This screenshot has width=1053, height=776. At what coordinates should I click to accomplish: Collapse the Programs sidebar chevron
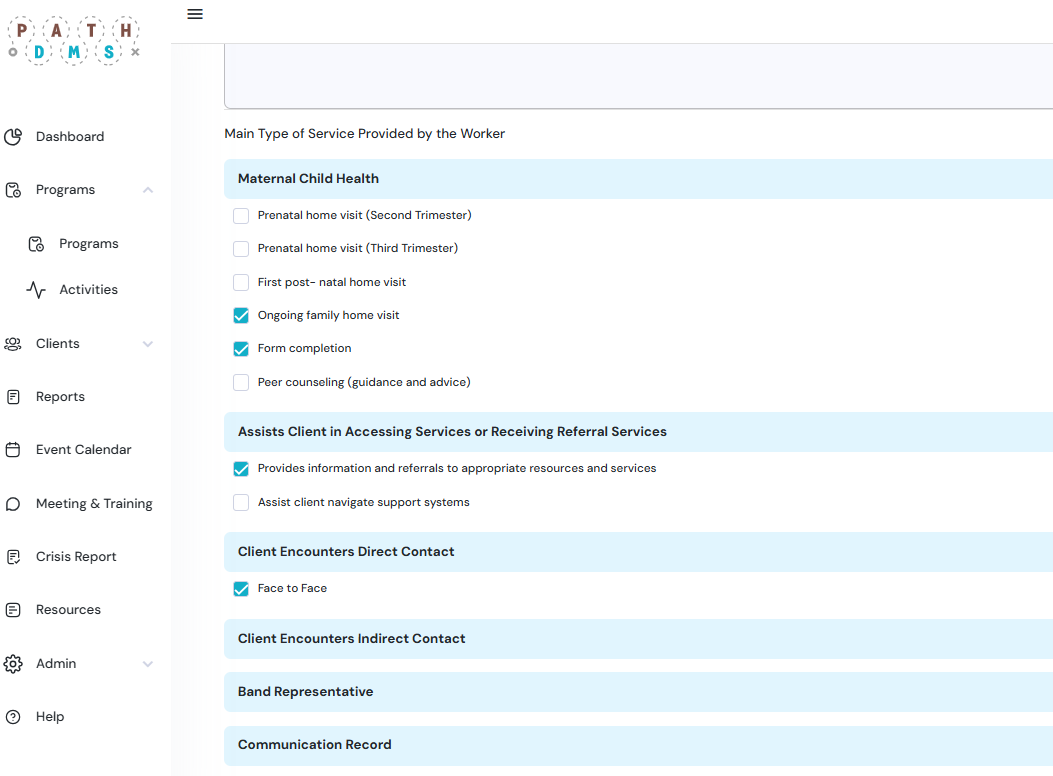pyautogui.click(x=148, y=190)
